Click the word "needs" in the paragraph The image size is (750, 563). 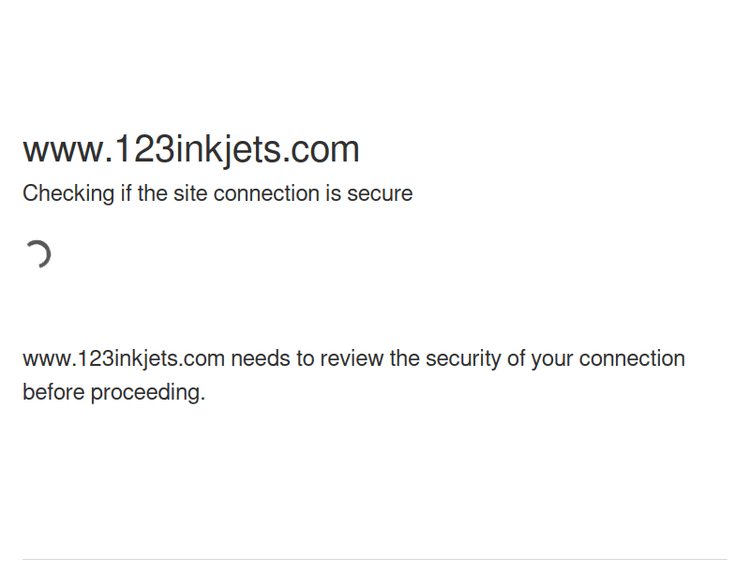click(260, 358)
